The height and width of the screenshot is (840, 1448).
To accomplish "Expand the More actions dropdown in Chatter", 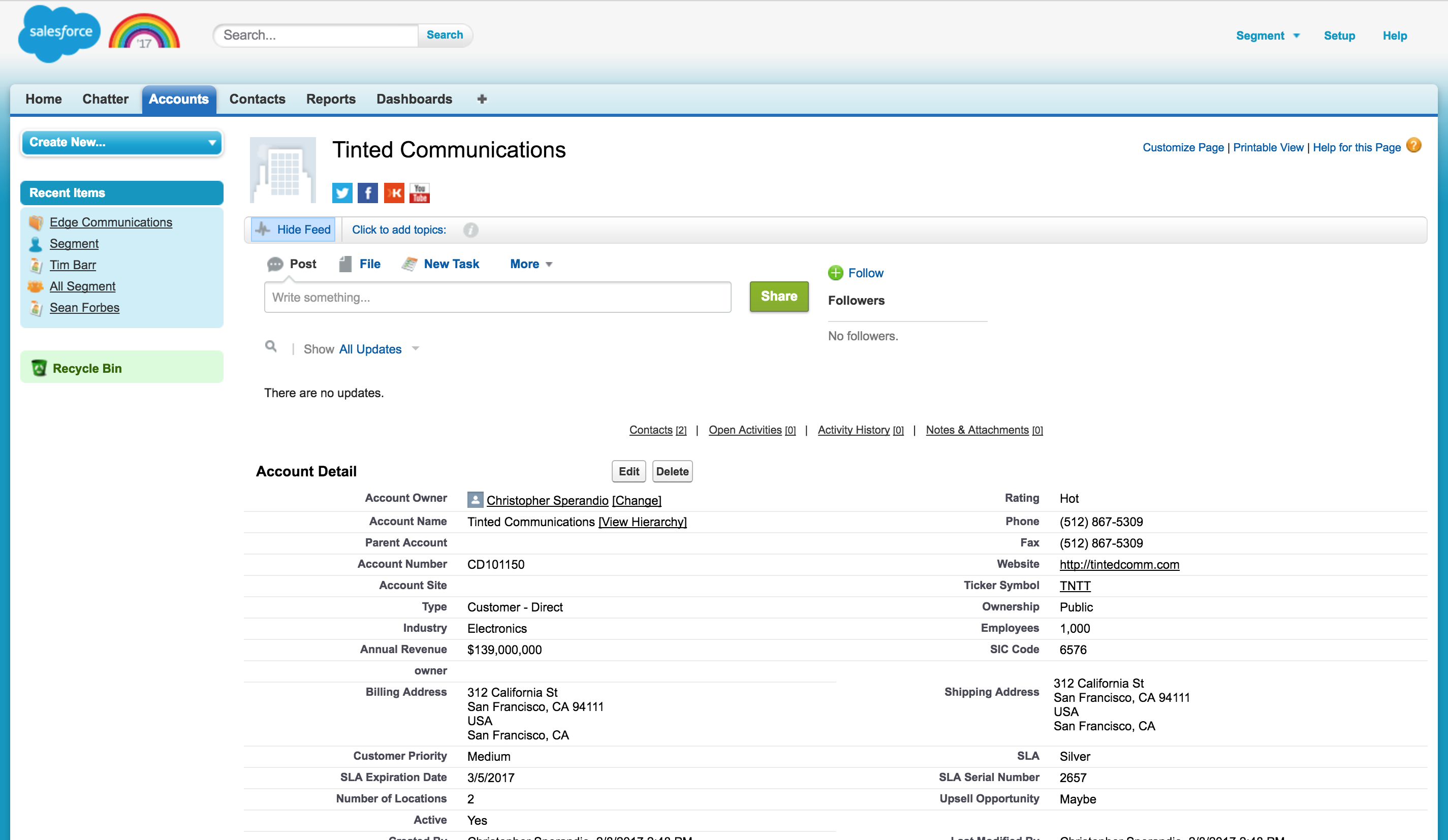I will 531,264.
